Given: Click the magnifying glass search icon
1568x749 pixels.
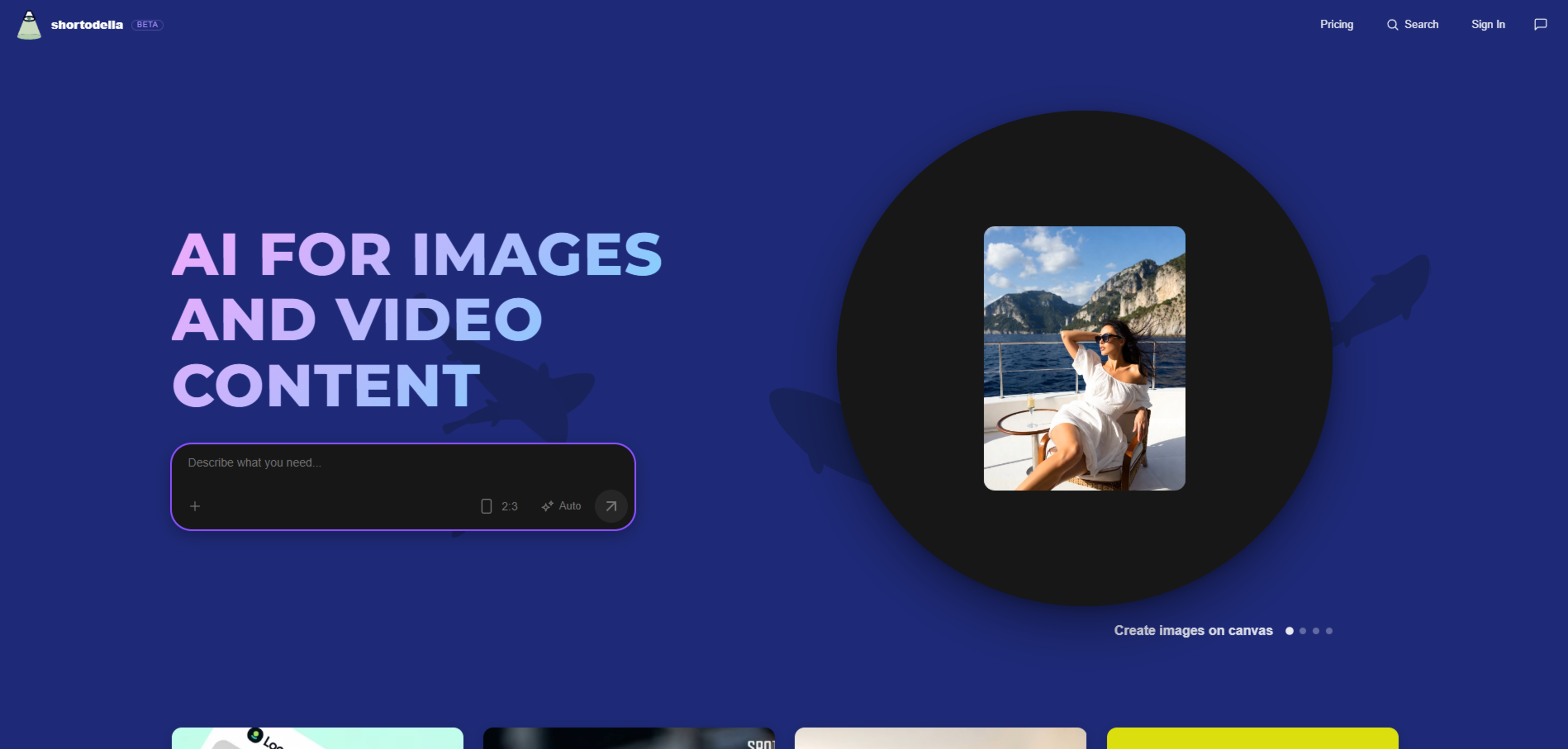Looking at the screenshot, I should tap(1392, 25).
